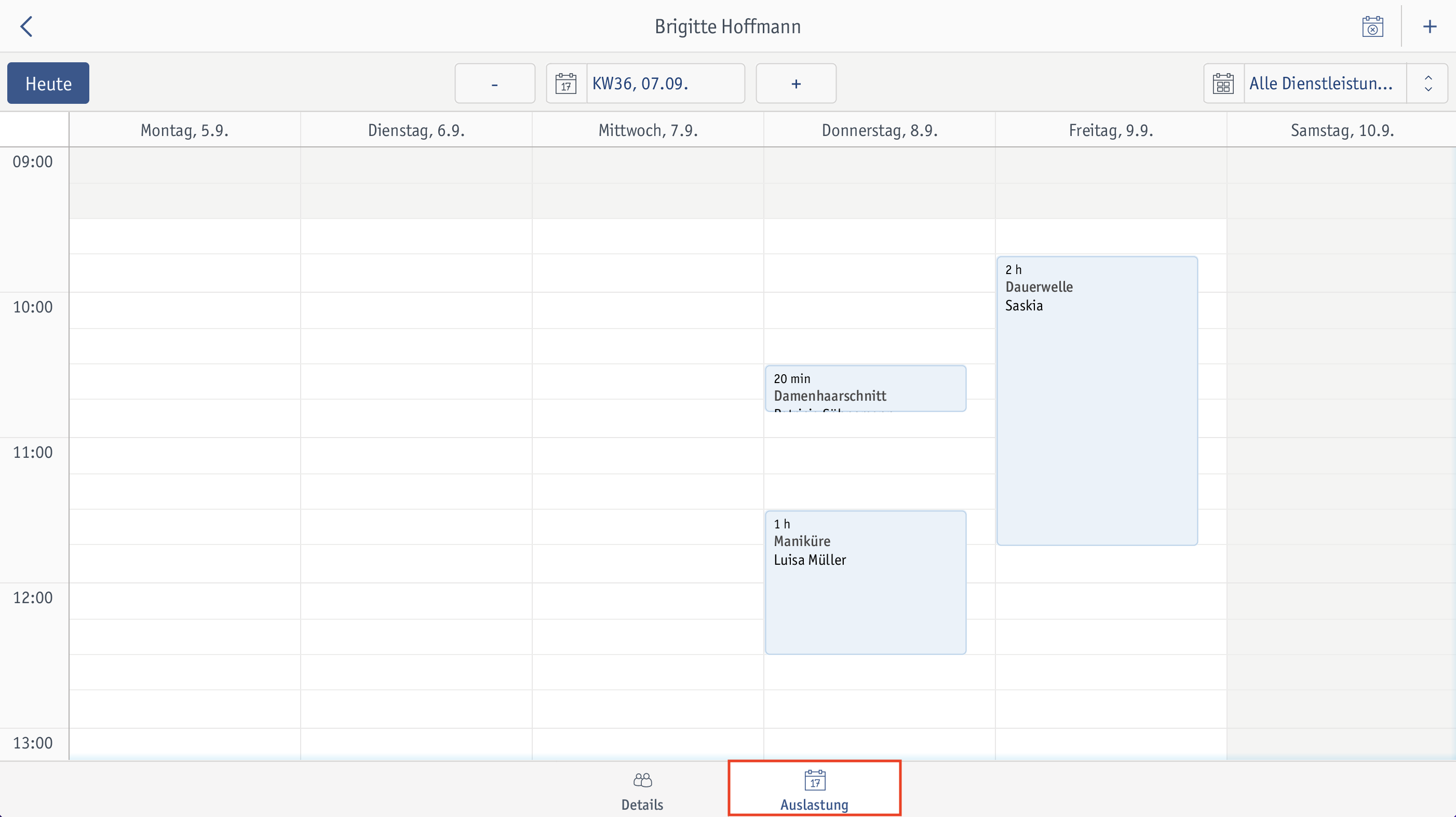This screenshot has height=817, width=1456.
Task: Open date picker calendar icon beside KW36
Action: coord(566,83)
